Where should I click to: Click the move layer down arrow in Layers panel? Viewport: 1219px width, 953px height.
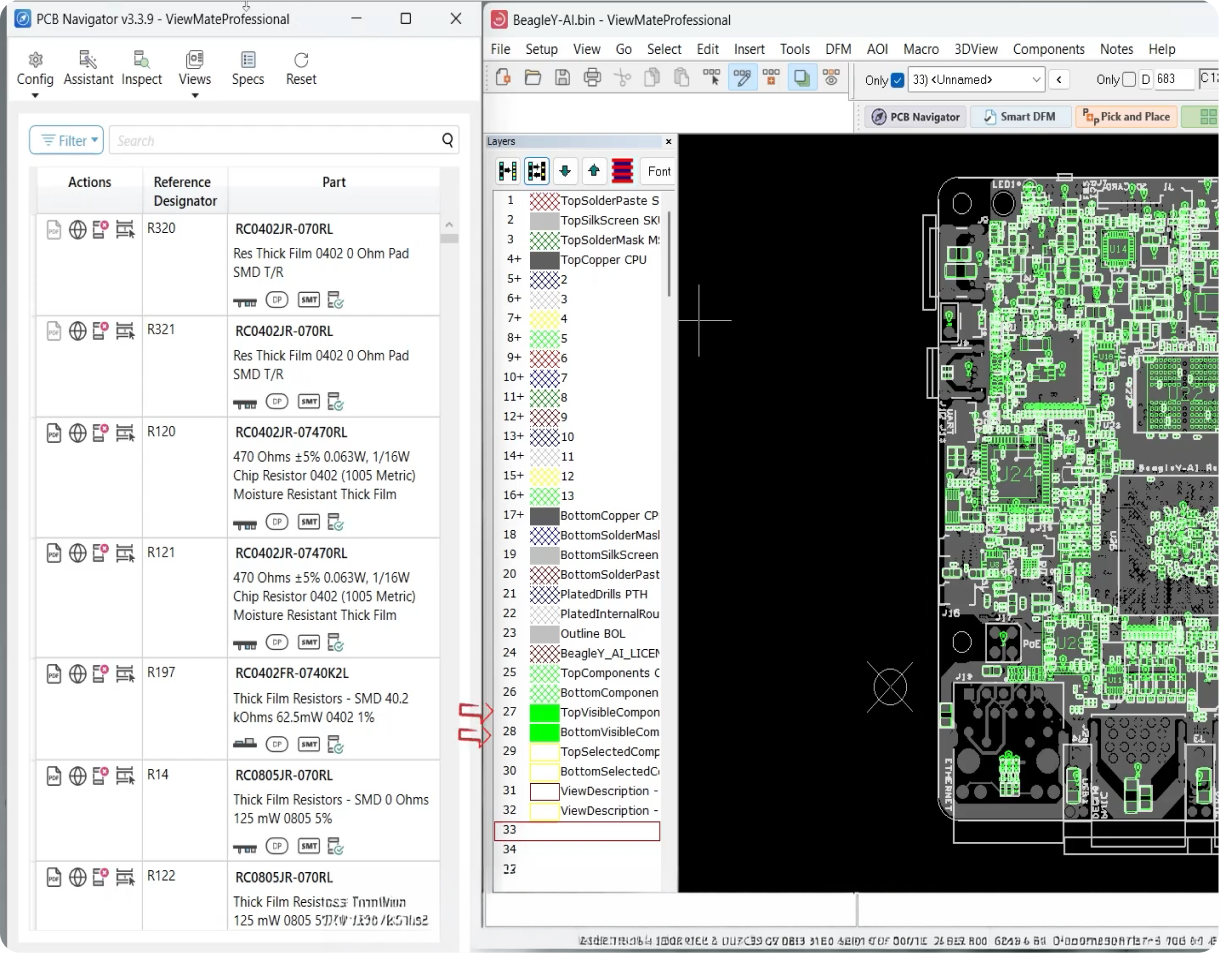(x=565, y=171)
